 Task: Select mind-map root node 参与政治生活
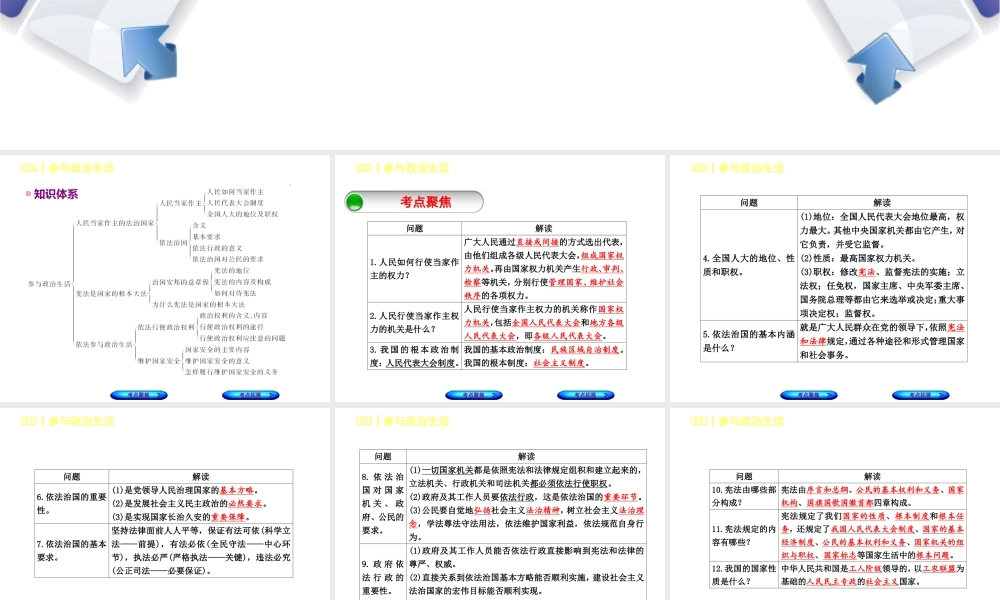(49, 283)
